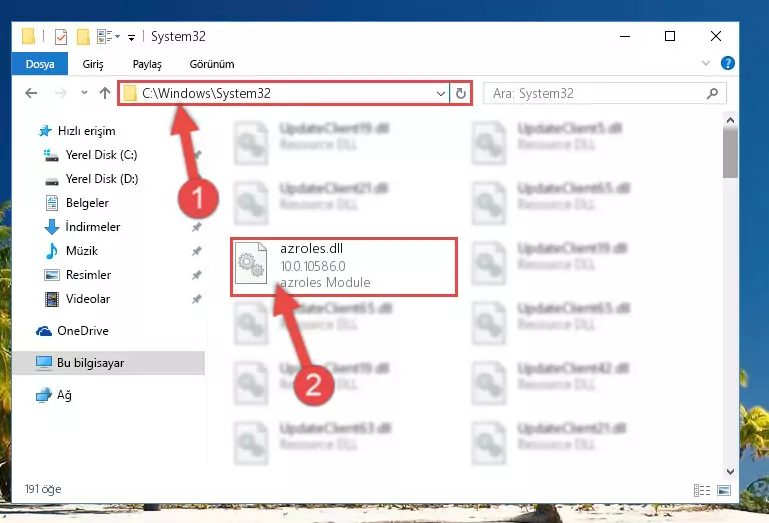Open Help with the blue question icon
Image resolution: width=769 pixels, height=523 pixels.
coord(727,63)
